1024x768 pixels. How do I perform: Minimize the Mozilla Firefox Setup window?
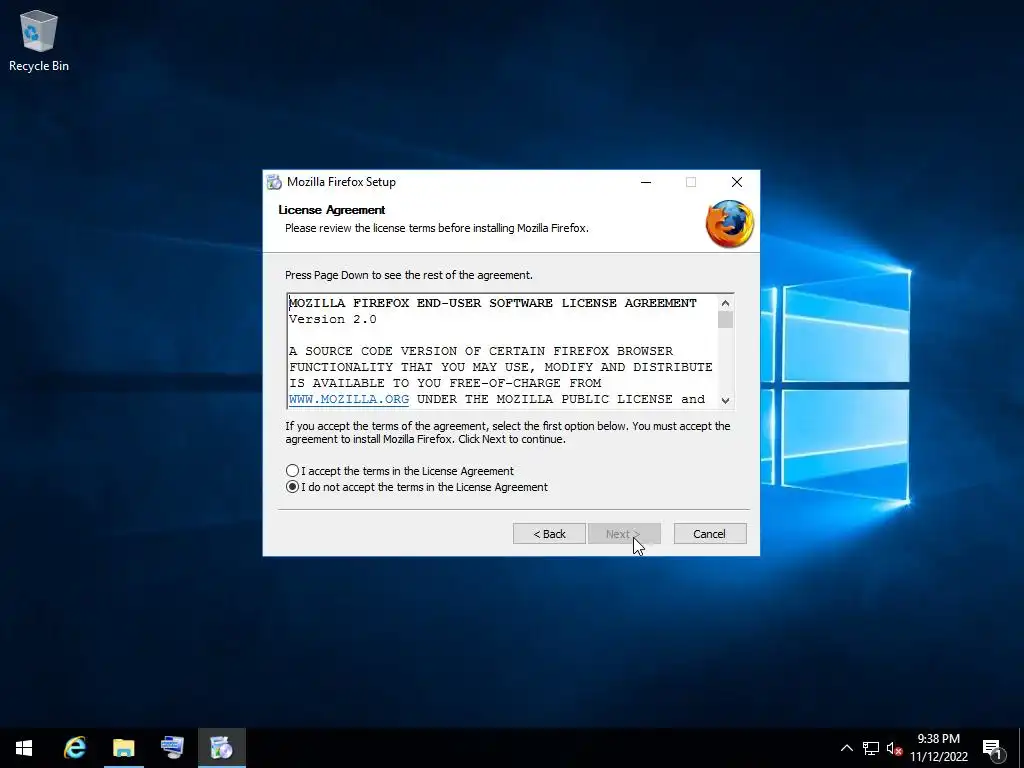click(646, 182)
